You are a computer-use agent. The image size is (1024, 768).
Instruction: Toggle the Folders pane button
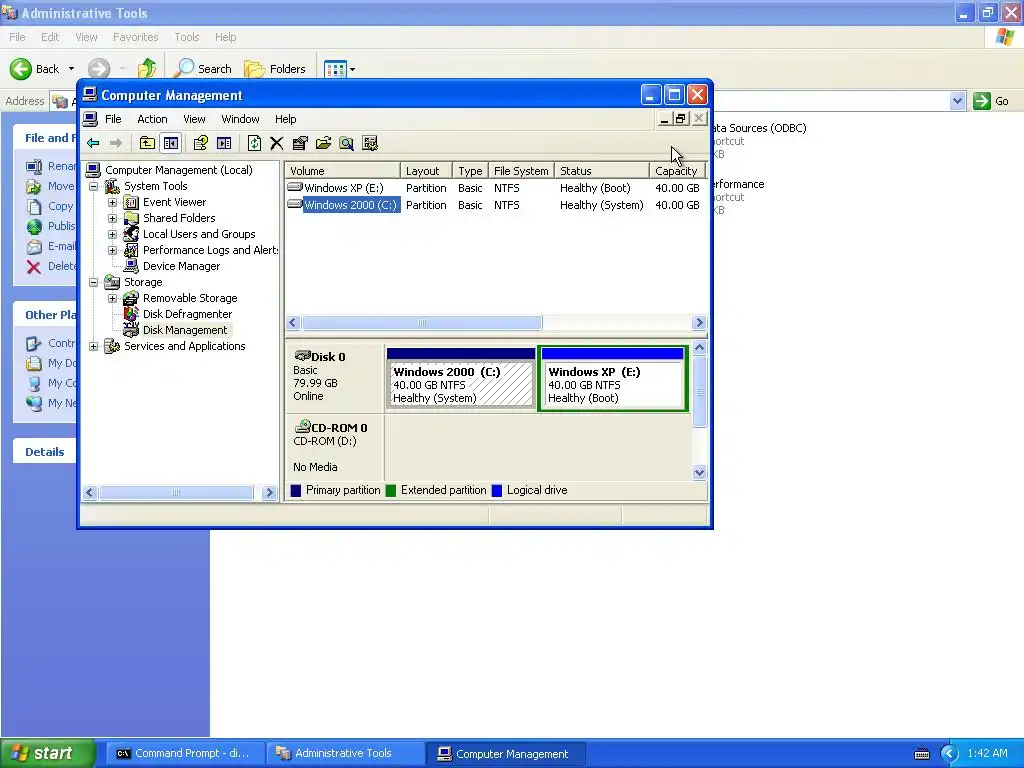[275, 69]
